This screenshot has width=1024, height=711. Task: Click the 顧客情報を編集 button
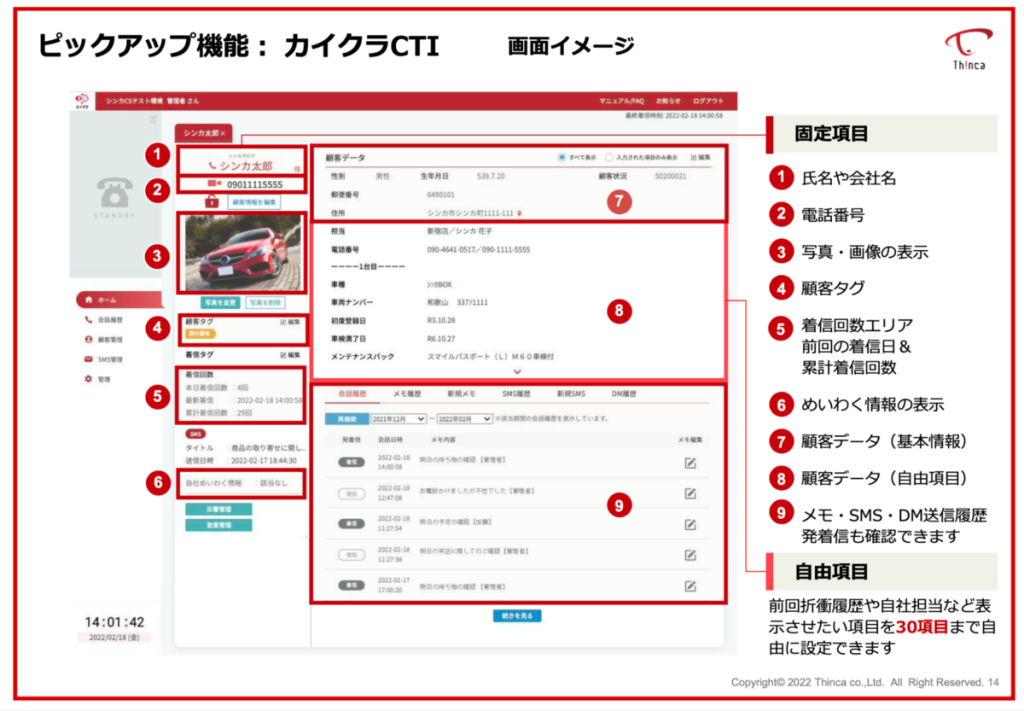(x=254, y=202)
